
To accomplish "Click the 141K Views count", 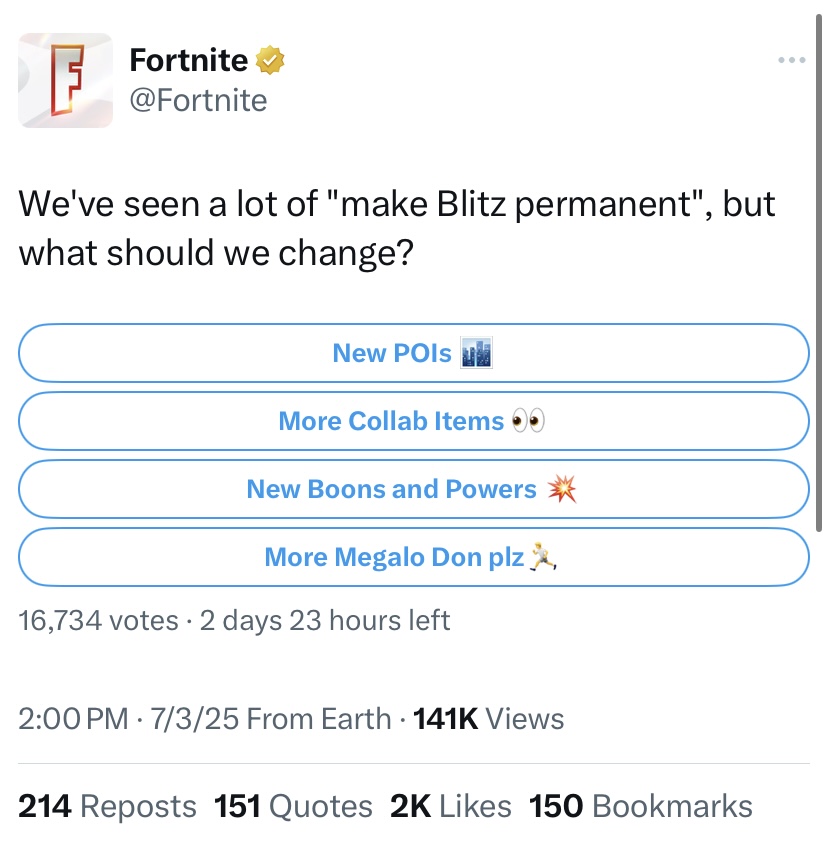I will click(x=488, y=718).
